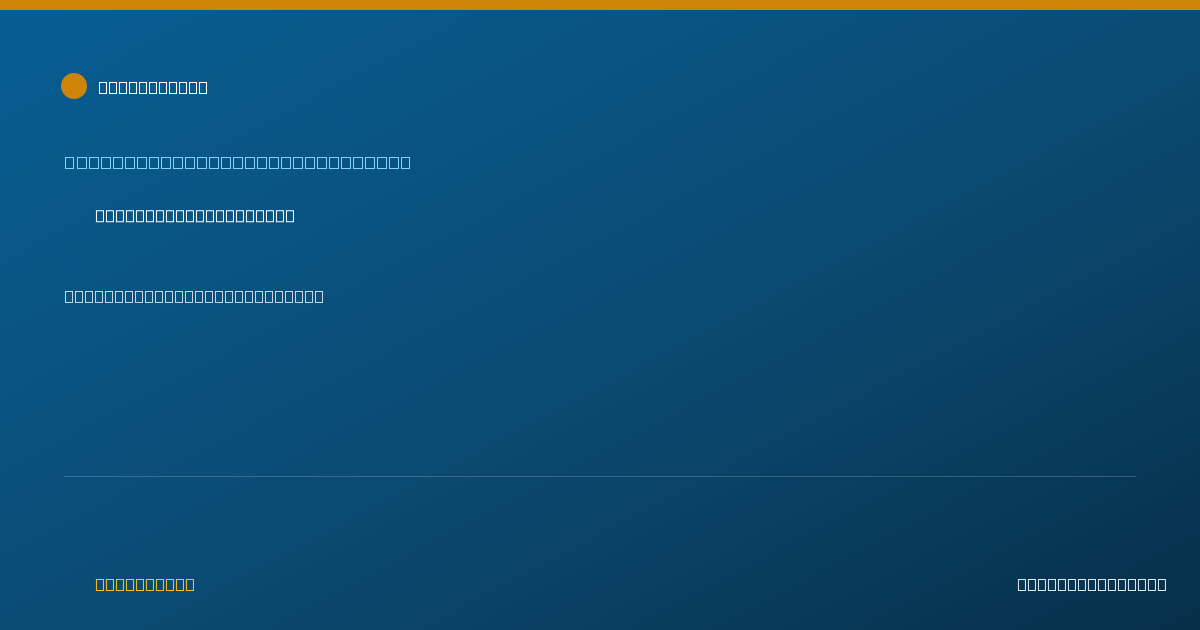This screenshot has height=630, width=1200.
Task: Select the white title text beside orange circle
Action: tap(153, 87)
